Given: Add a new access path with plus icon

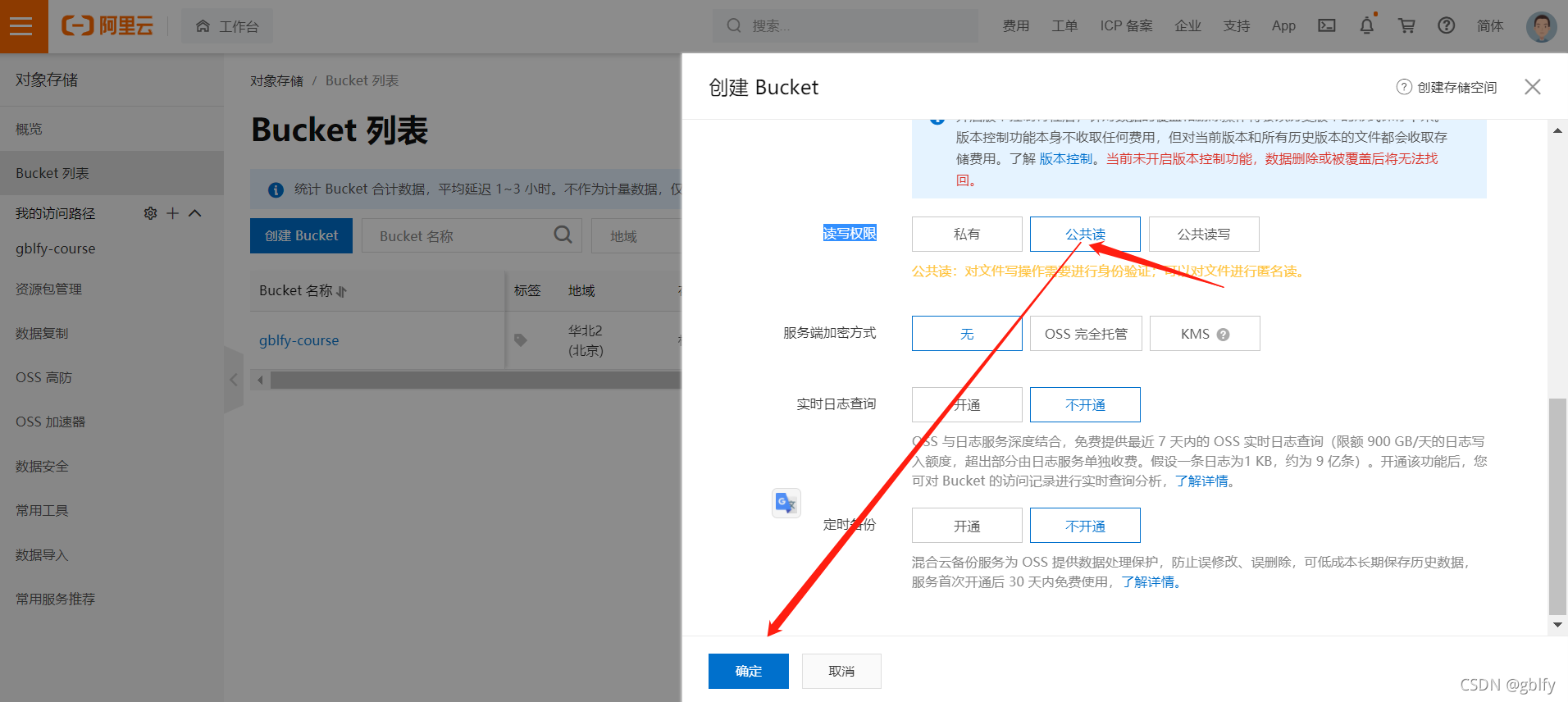Looking at the screenshot, I should [x=172, y=213].
